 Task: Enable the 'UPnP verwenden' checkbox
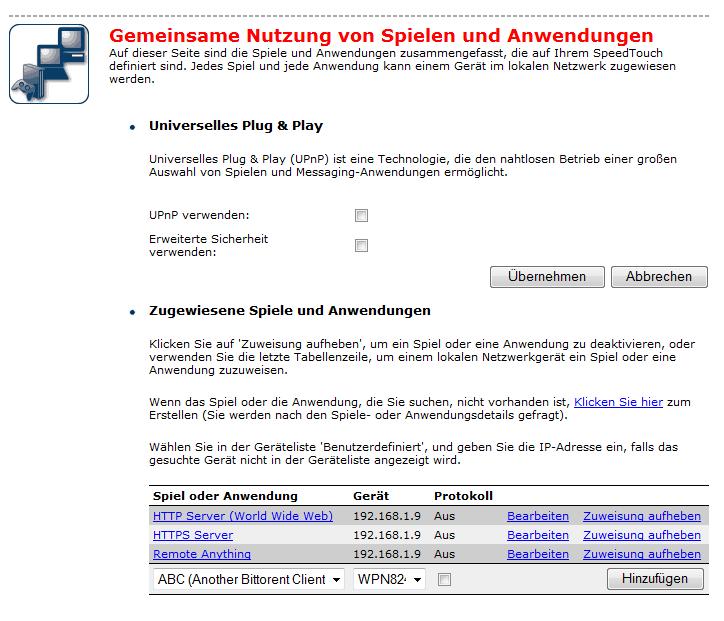click(361, 215)
